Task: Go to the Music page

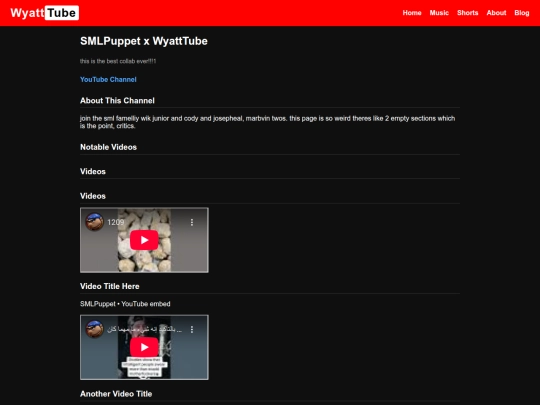Action: click(439, 13)
